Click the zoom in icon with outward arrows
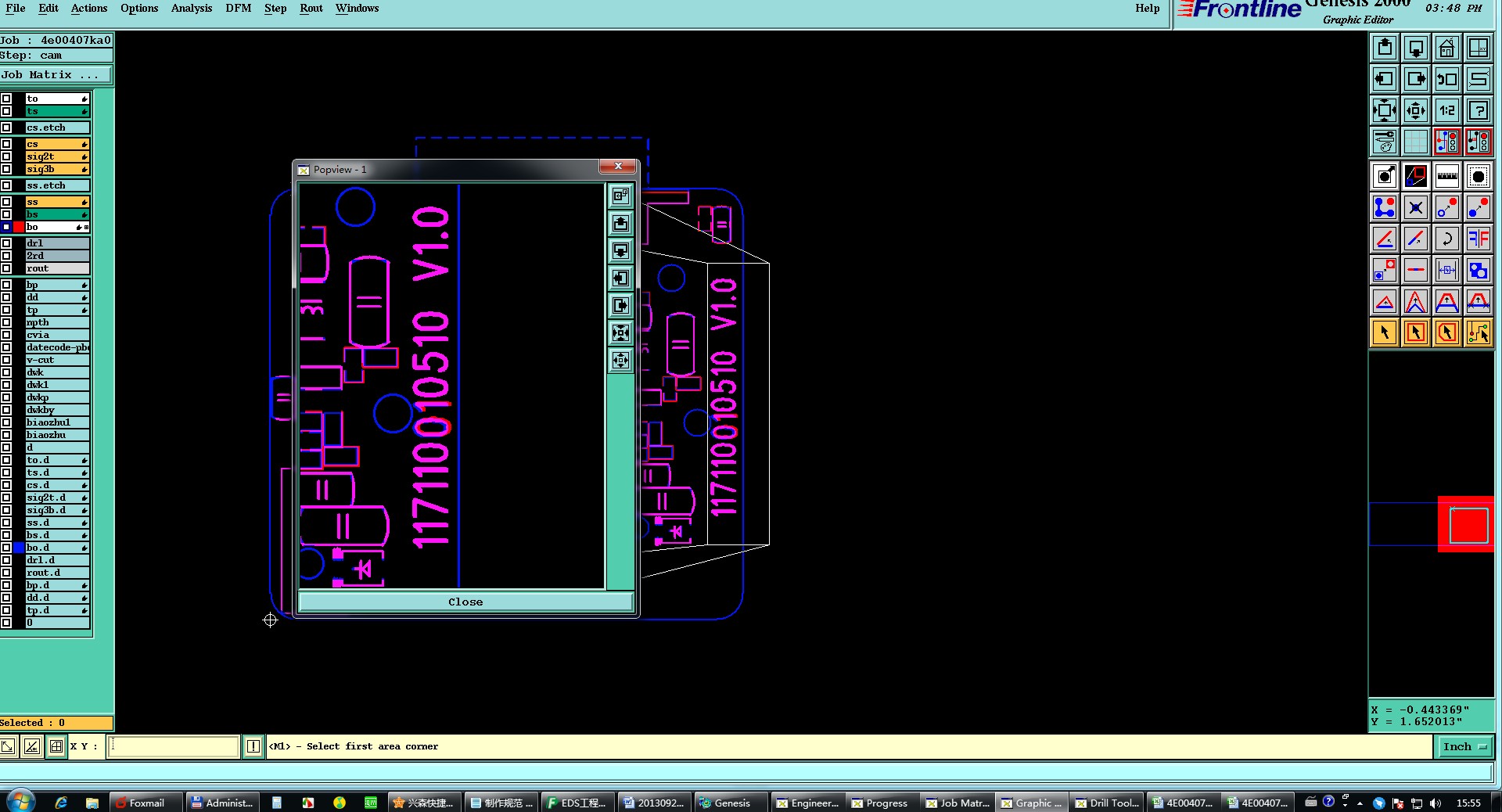The width and height of the screenshot is (1502, 812). click(x=1385, y=111)
